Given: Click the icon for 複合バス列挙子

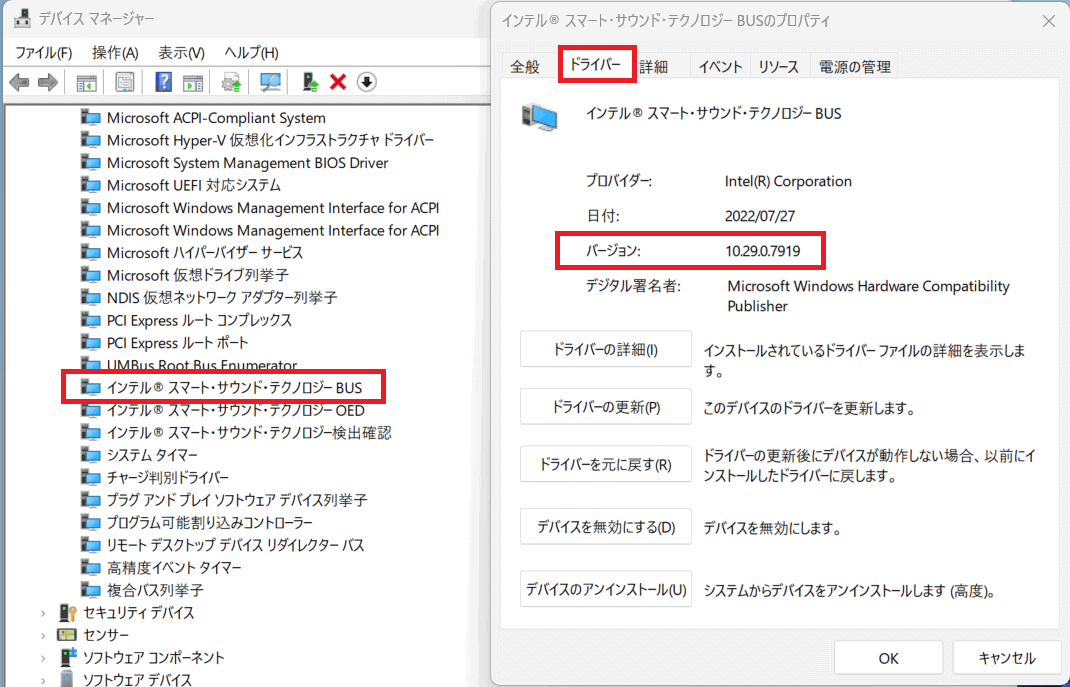Looking at the screenshot, I should [90, 590].
